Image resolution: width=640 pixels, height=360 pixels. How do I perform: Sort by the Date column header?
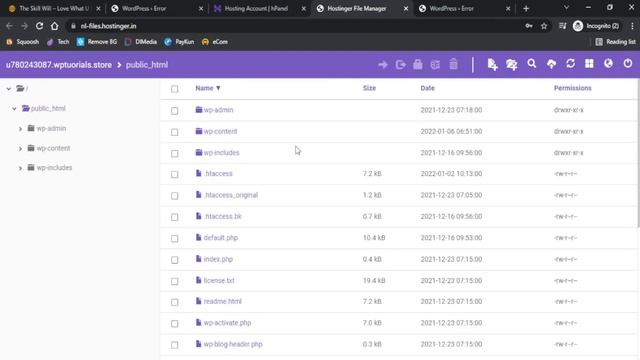click(x=427, y=88)
